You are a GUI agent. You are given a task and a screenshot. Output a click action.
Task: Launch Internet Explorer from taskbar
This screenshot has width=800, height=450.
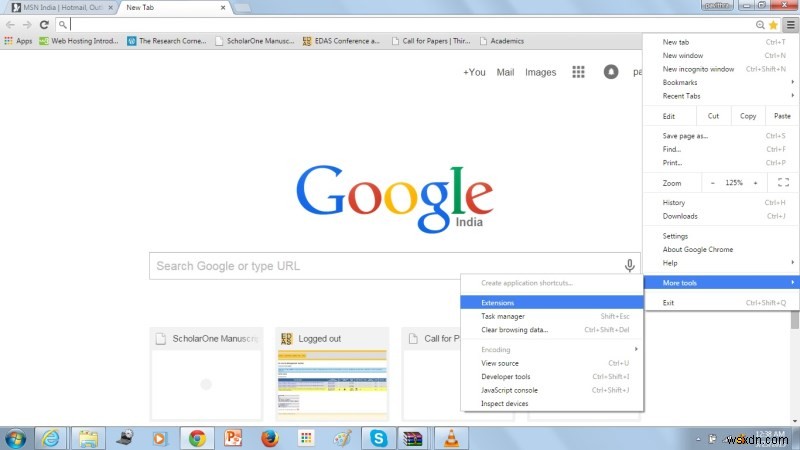(50, 439)
